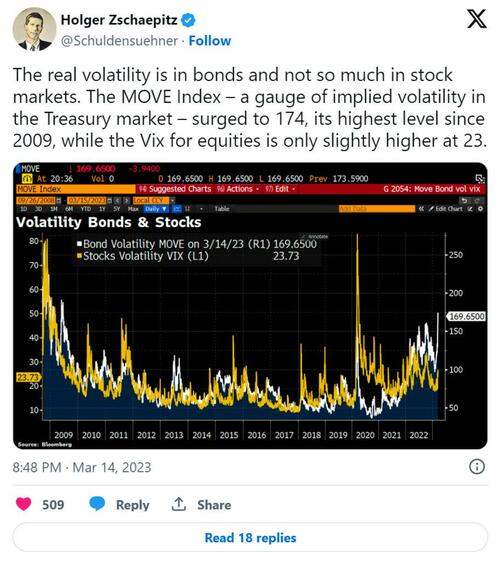
Task: Click the Edit Chart pencil button
Action: [445, 209]
